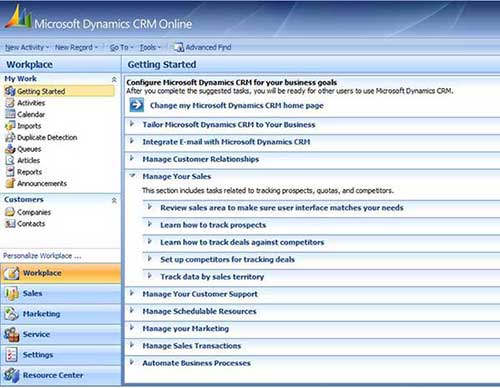Switch to the Settings module

61,355
